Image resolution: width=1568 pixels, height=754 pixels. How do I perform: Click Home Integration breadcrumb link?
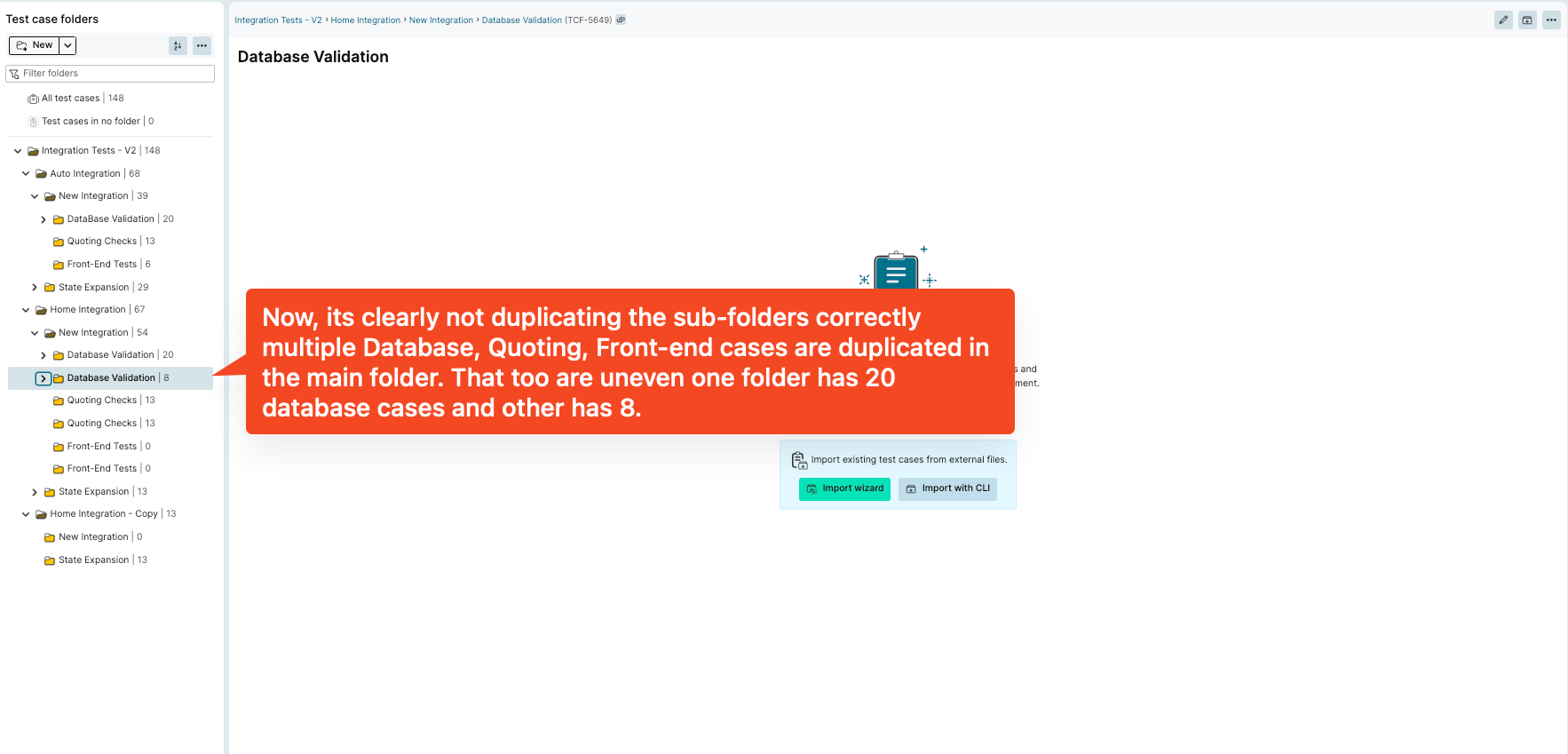[x=366, y=20]
